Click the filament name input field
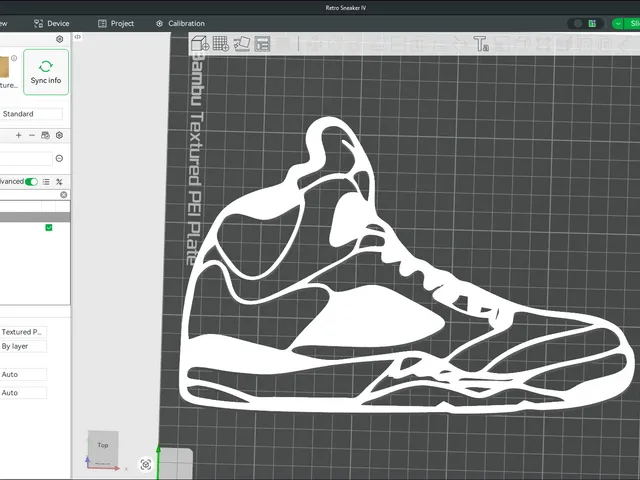This screenshot has height=480, width=640. click(x=26, y=158)
